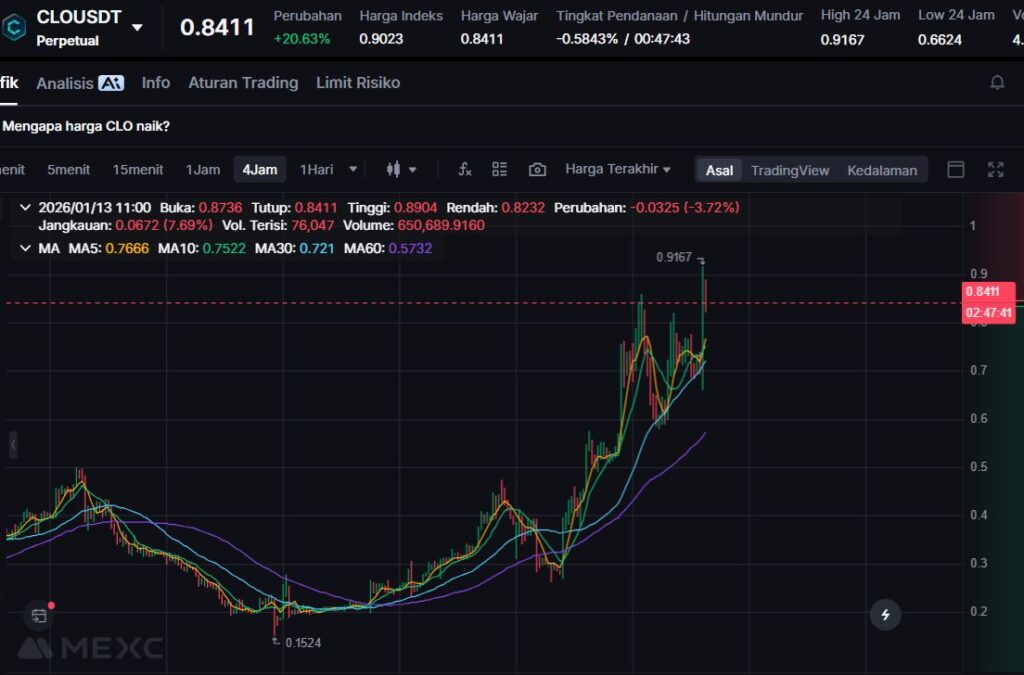Take a chart snapshot with camera icon
This screenshot has width=1024, height=675.
[x=537, y=170]
